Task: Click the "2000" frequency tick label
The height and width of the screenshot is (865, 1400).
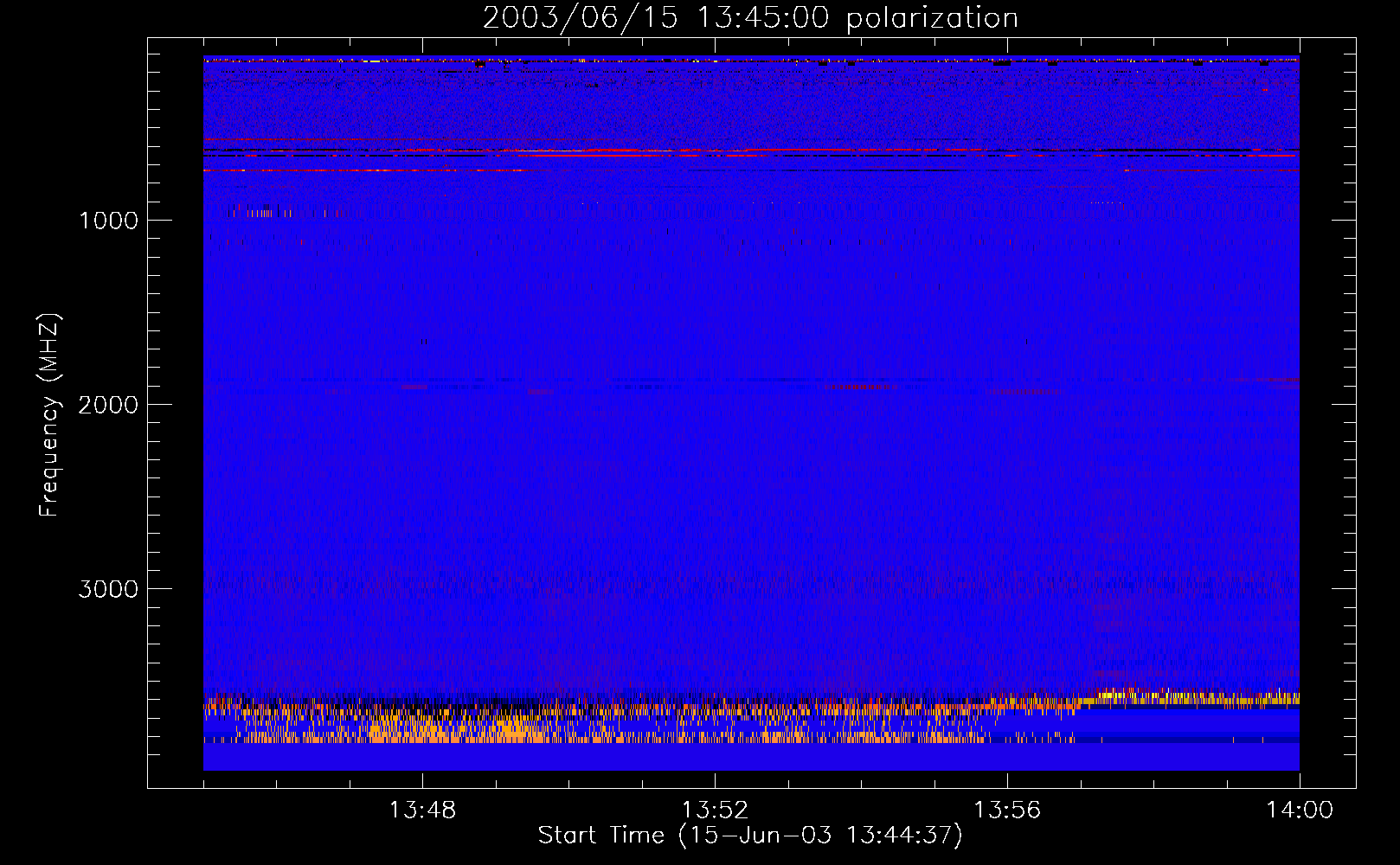Action: [x=108, y=405]
